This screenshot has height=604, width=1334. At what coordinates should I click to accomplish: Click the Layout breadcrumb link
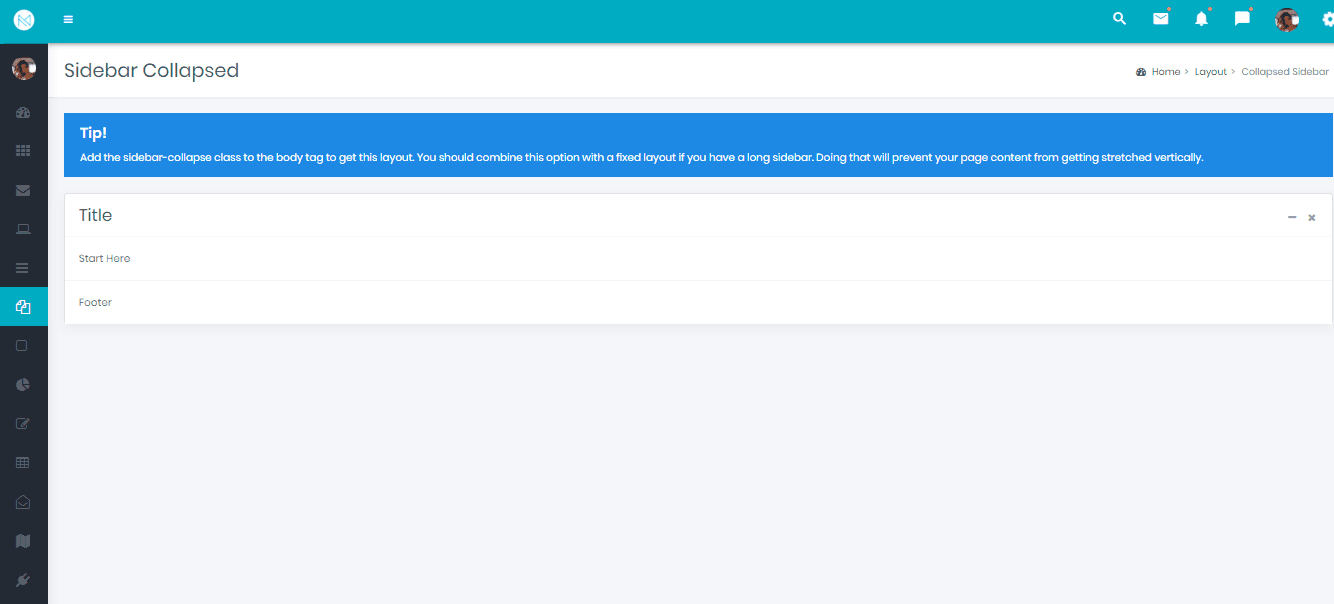(1211, 72)
